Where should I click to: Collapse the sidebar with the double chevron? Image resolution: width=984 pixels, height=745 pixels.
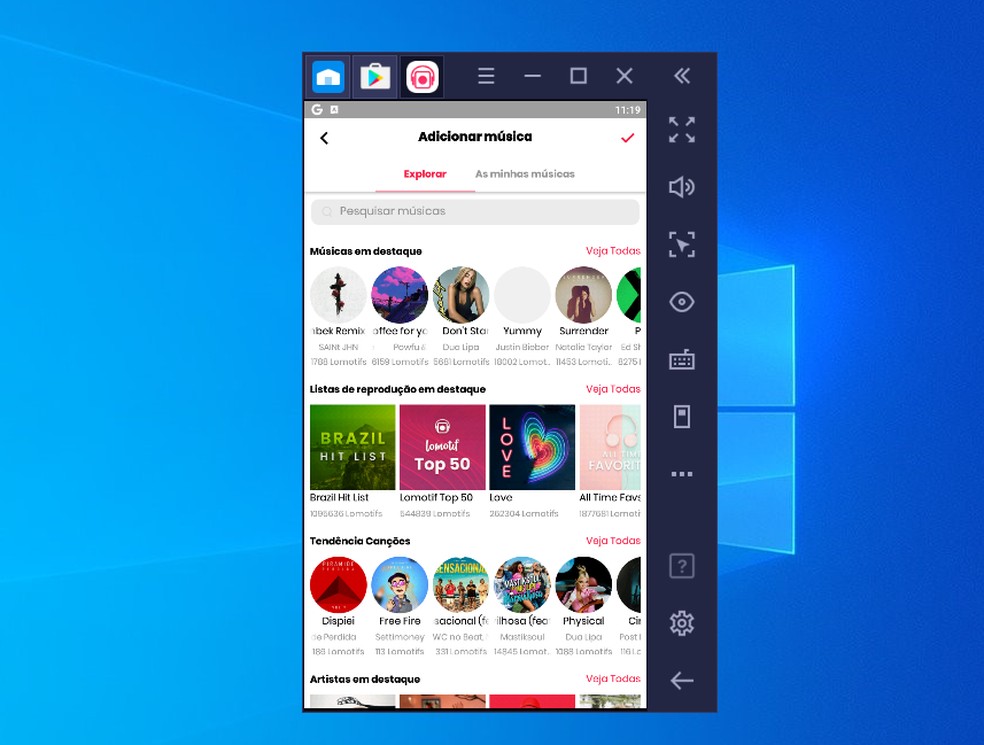click(x=681, y=75)
